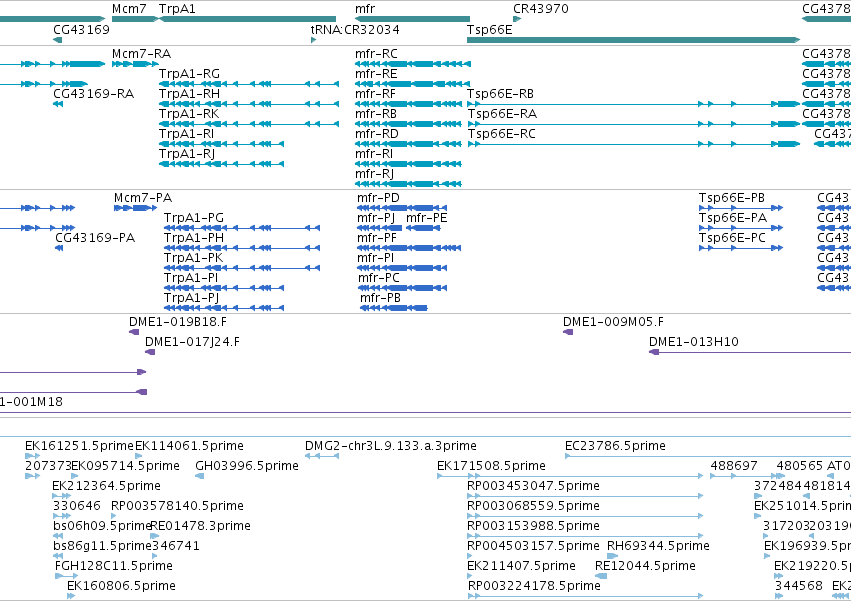The image size is (851, 601).
Task: Select the mfr-PE protein
Action: click(x=423, y=228)
